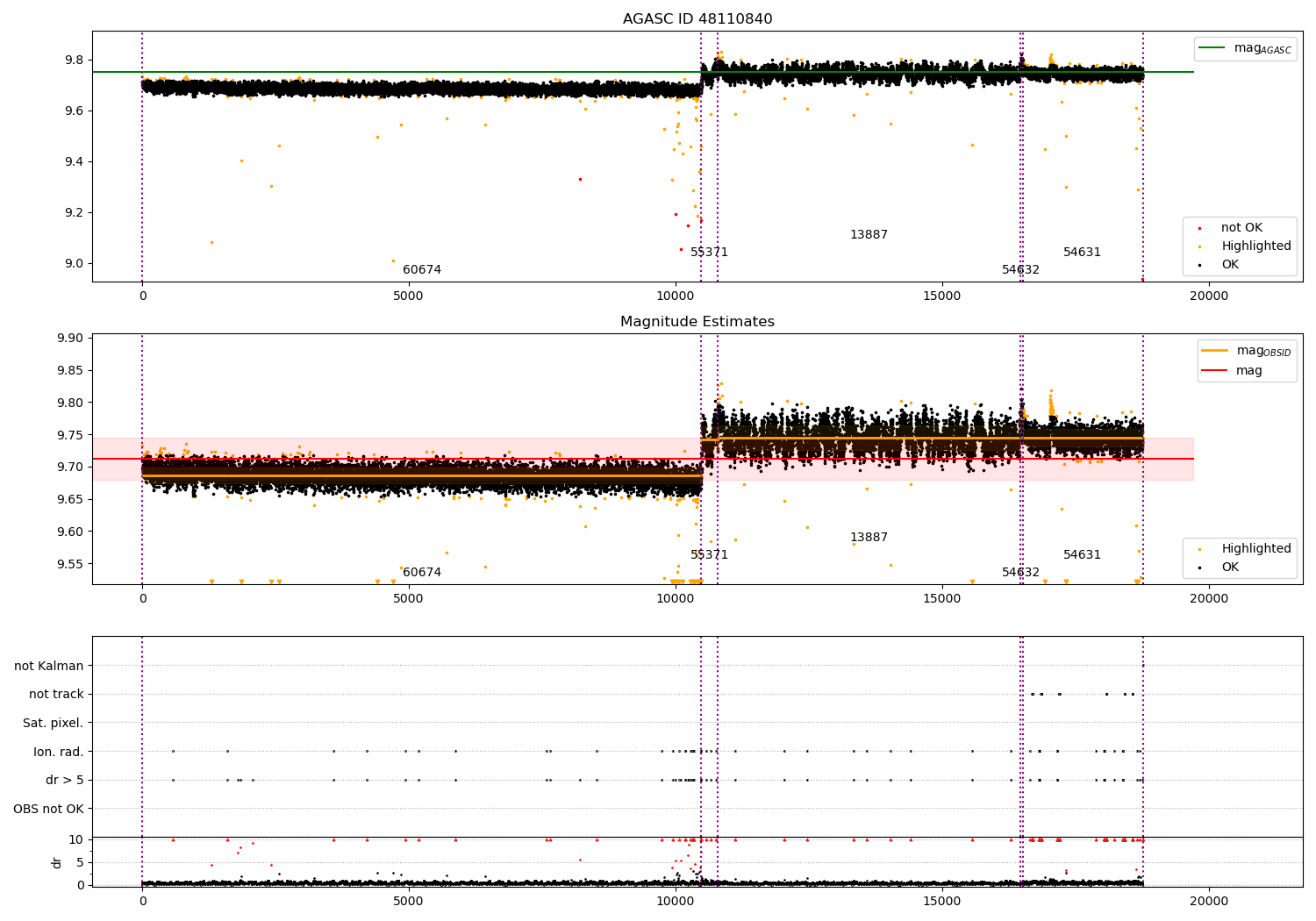Viewport: 1316px width, 921px height.
Task: Select the red-line "mag" legend entry
Action: (x=1249, y=371)
